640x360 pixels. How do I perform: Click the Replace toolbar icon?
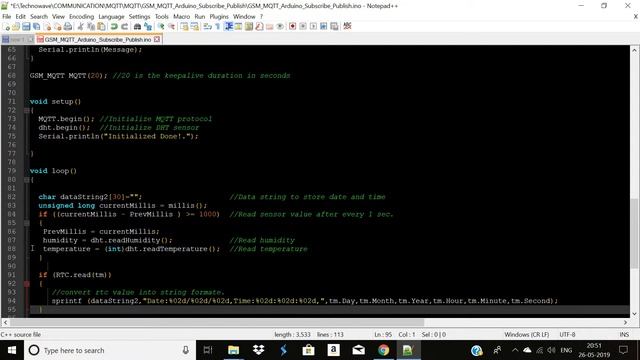coord(148,27)
